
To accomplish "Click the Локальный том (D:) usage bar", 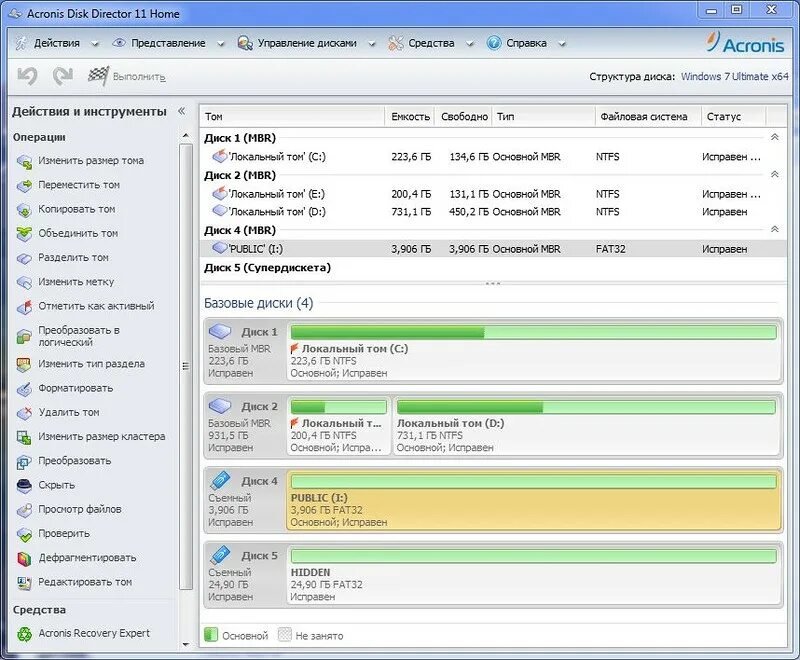I will pos(586,407).
